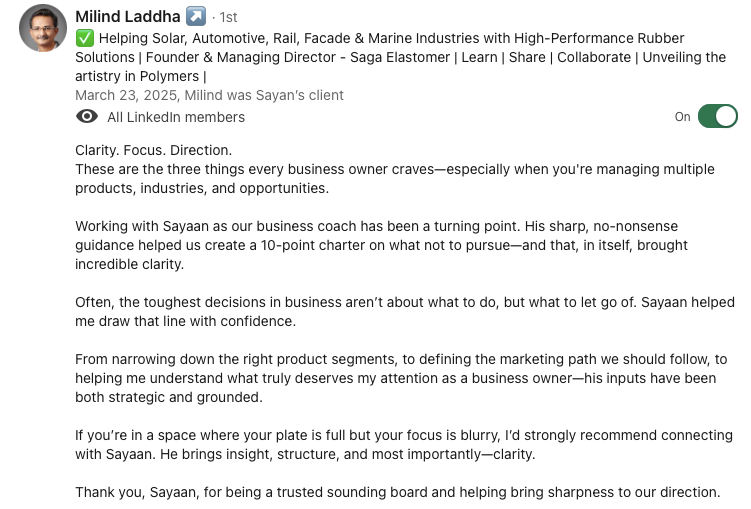The height and width of the screenshot is (509, 751).
Task: Click the paragraph starting From narrowing down
Action: (x=400, y=378)
